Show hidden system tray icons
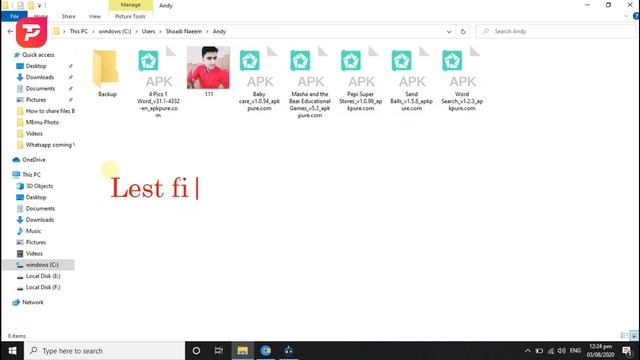 [527, 351]
